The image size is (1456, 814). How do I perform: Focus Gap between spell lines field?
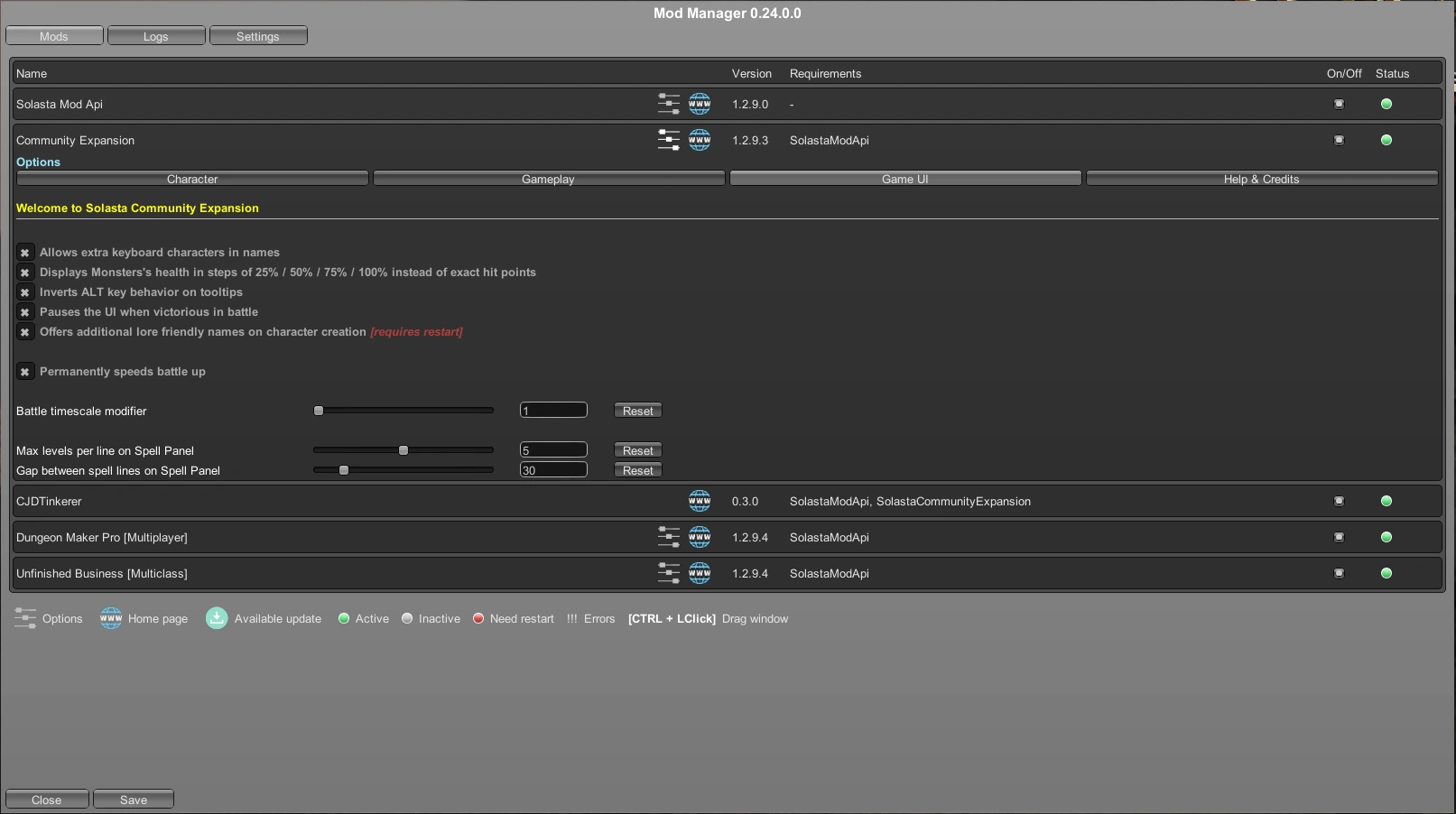click(553, 470)
